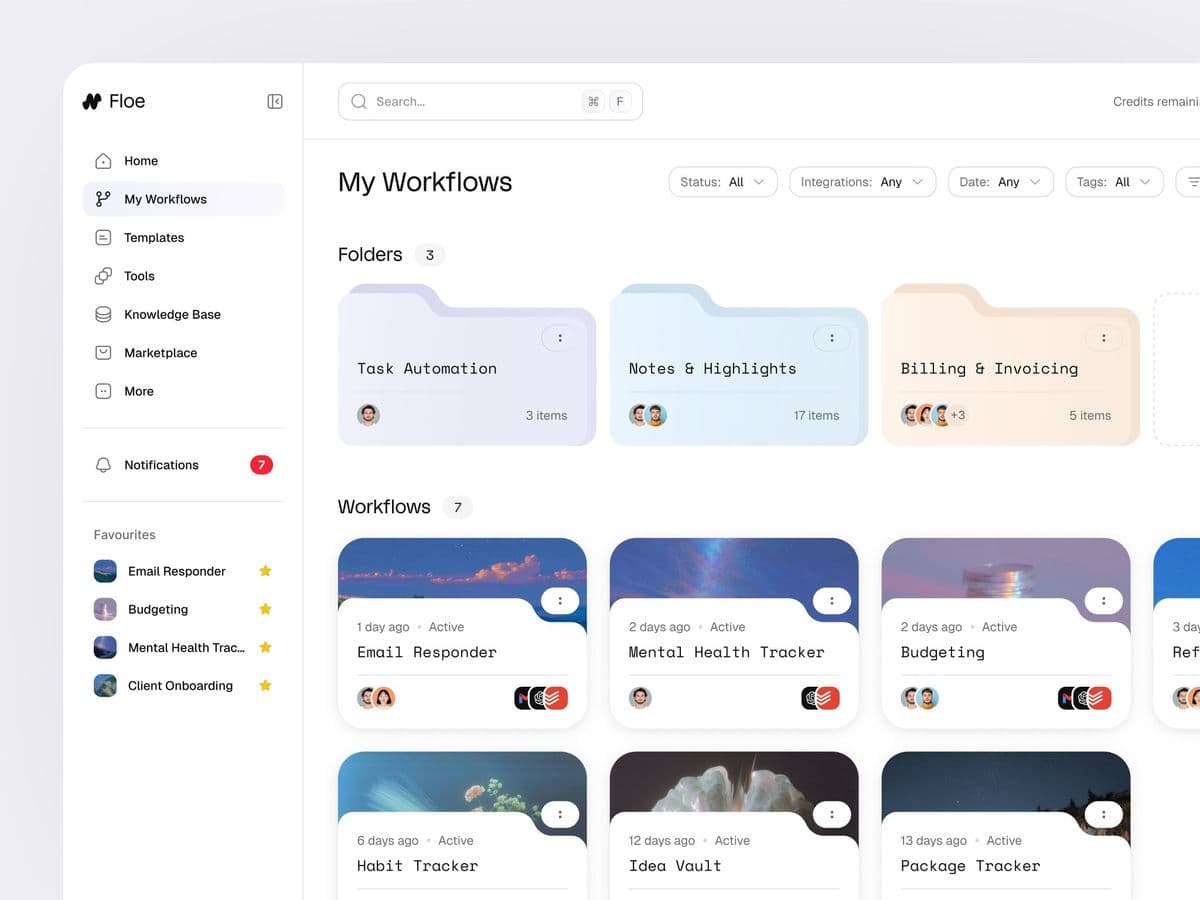This screenshot has height=900, width=1200.
Task: Toggle the star next to Budgeting favourite
Action: click(x=265, y=609)
